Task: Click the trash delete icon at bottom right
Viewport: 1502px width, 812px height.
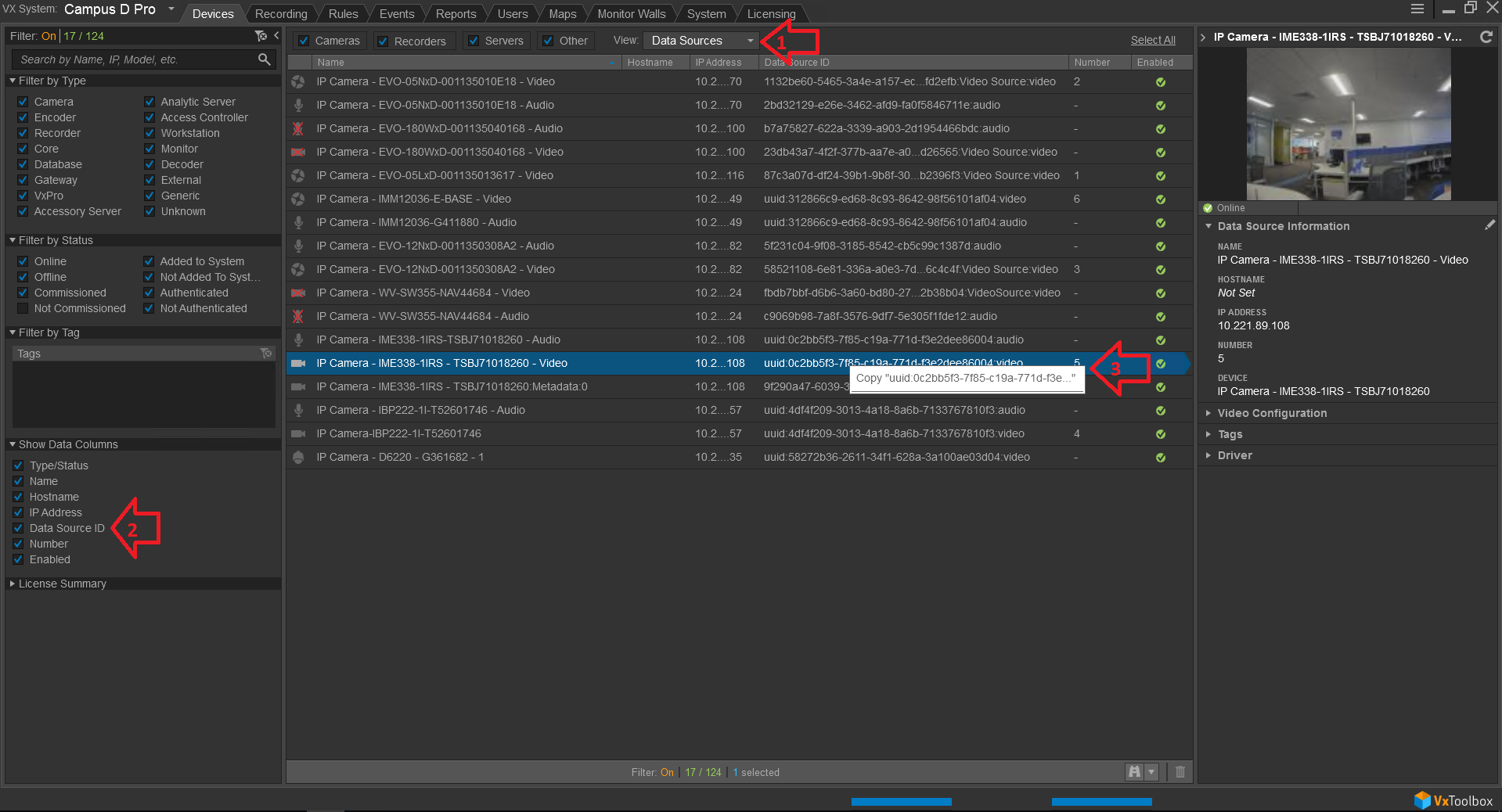Action: (1180, 772)
